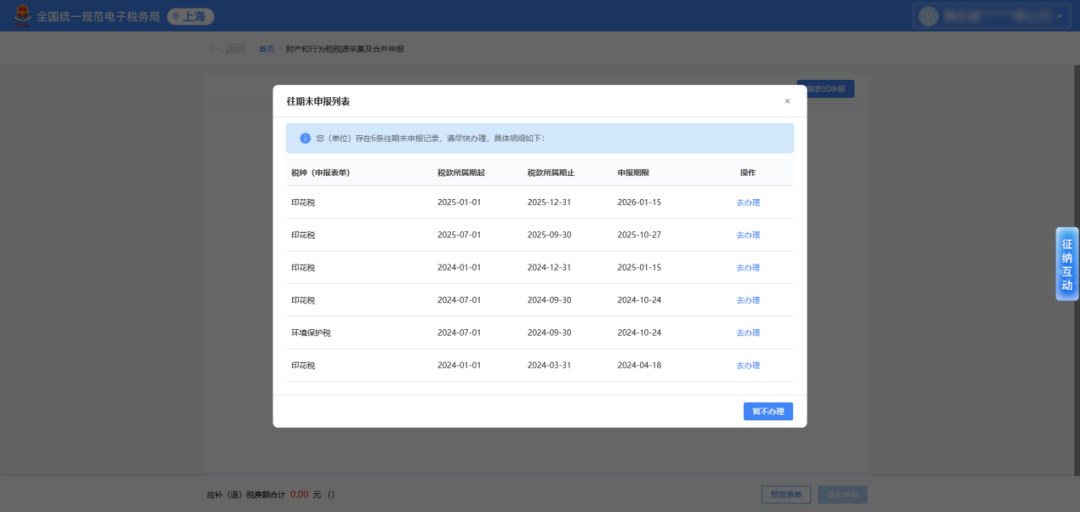
Task: Click the 上海 location selector in the header
Action: tap(191, 17)
